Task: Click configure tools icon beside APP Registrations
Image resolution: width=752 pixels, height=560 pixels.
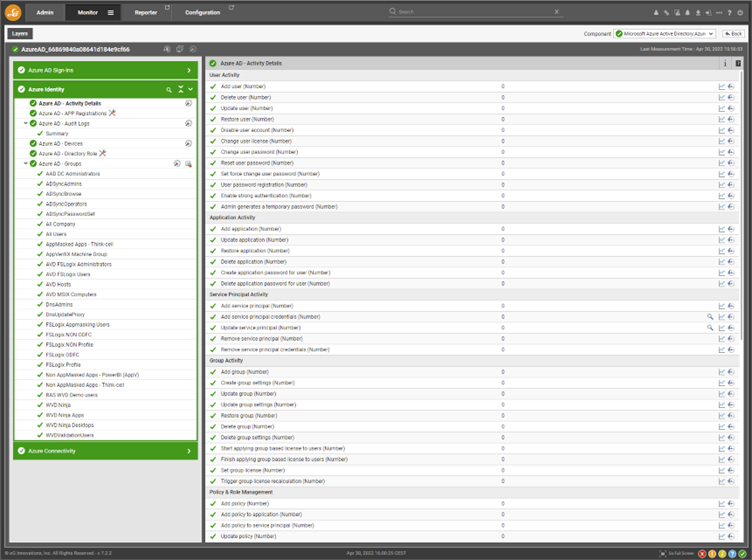Action: tap(112, 113)
